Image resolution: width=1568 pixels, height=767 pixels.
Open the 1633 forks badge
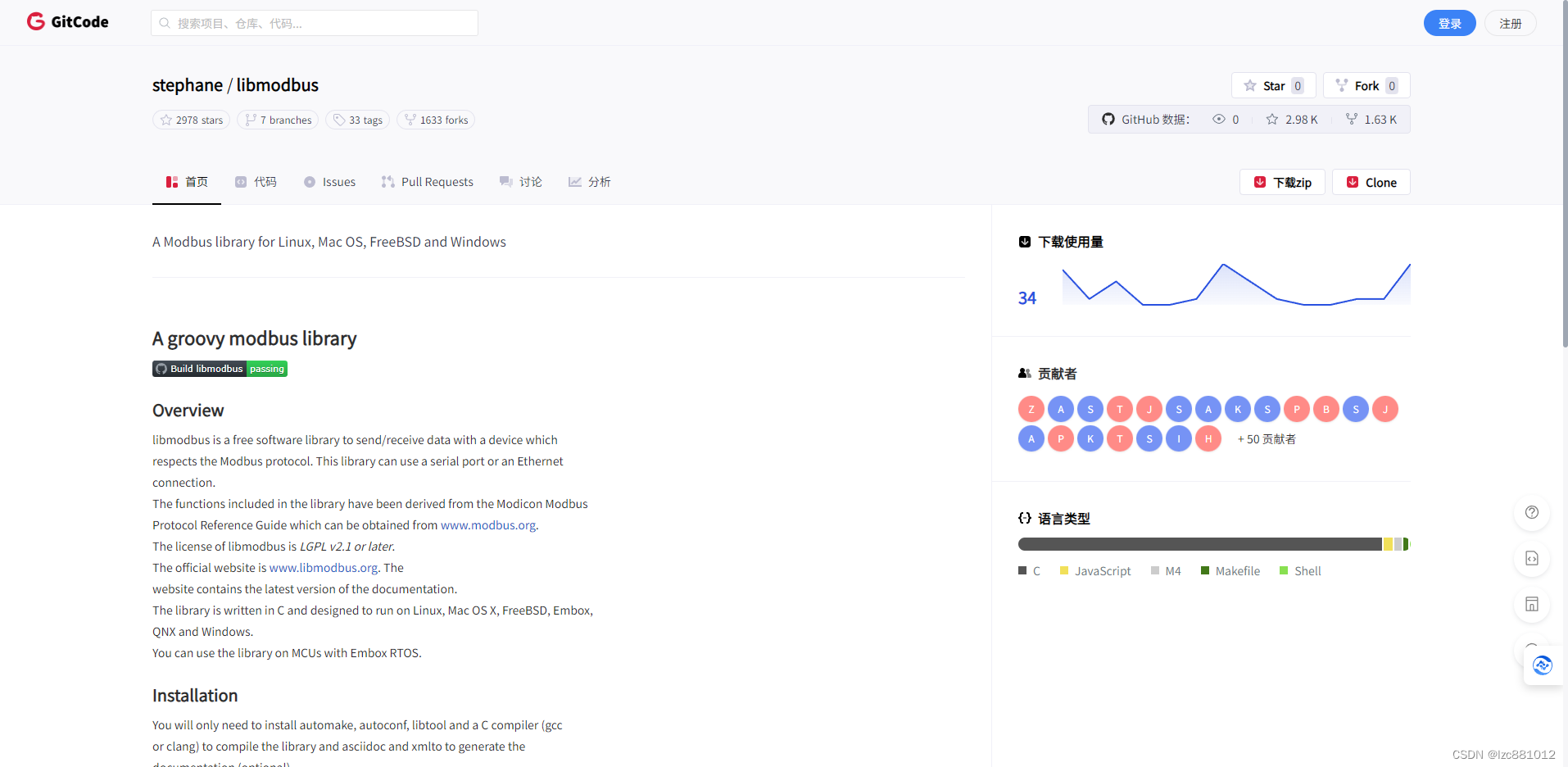click(x=436, y=120)
